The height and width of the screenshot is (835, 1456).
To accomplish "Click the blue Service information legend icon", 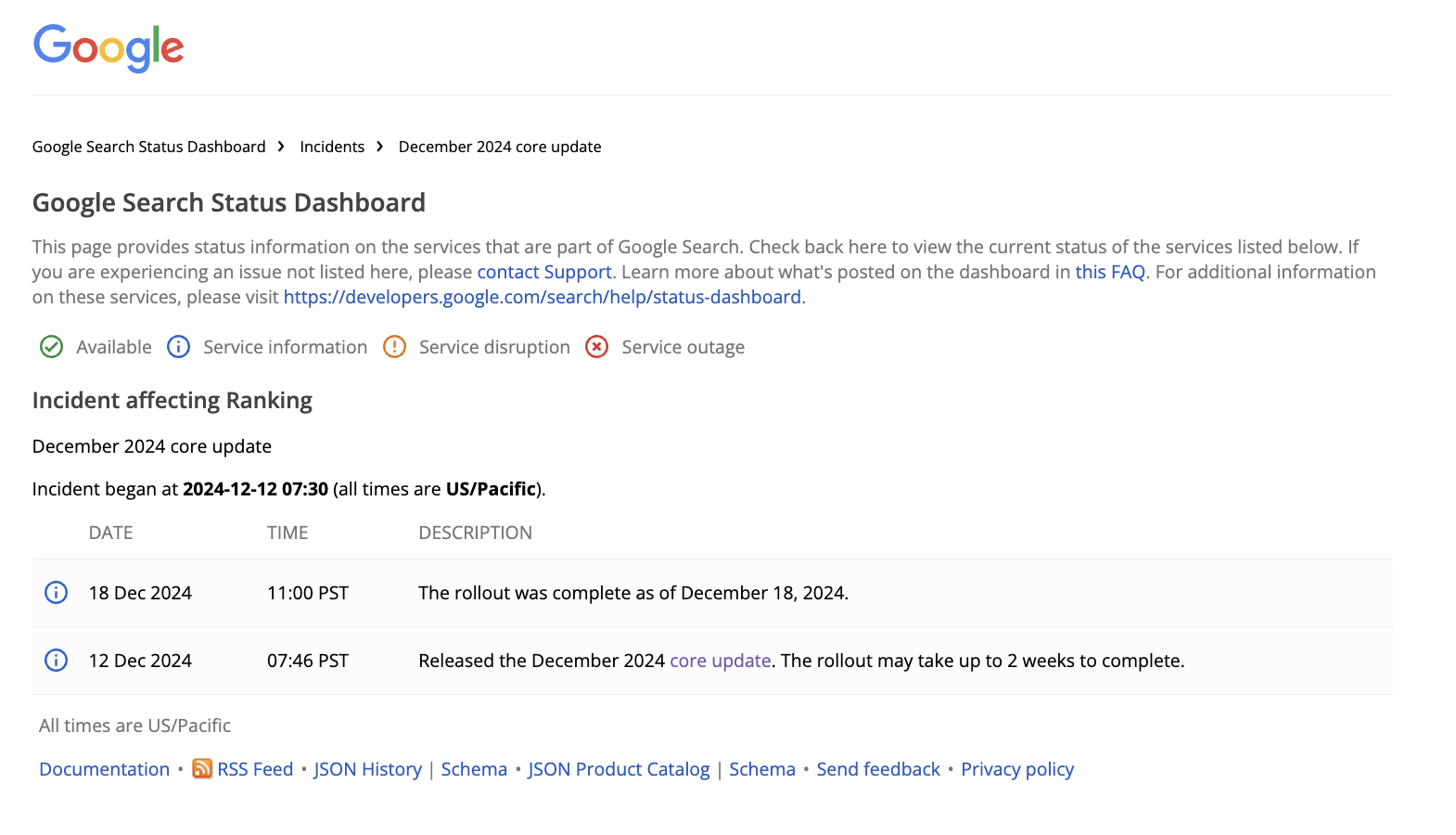I will tap(178, 347).
